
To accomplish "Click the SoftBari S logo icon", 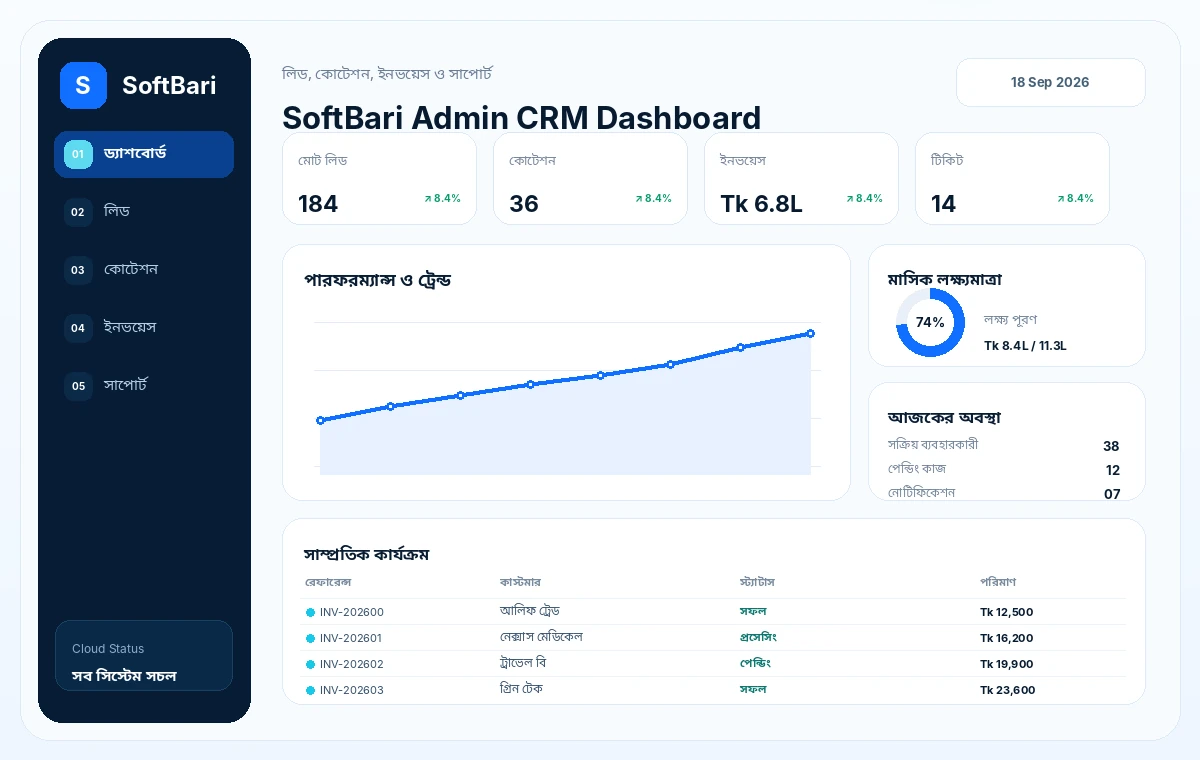I will click(x=83, y=85).
